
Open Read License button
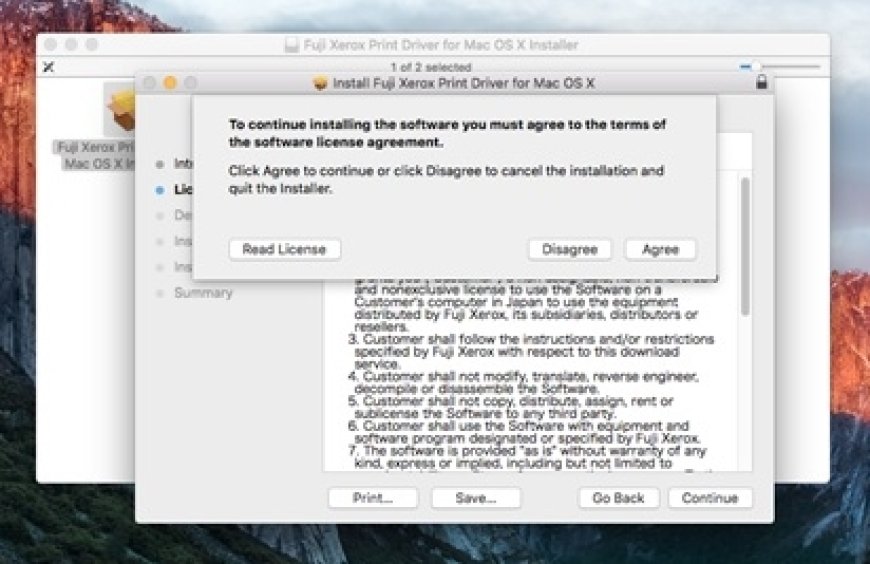285,249
